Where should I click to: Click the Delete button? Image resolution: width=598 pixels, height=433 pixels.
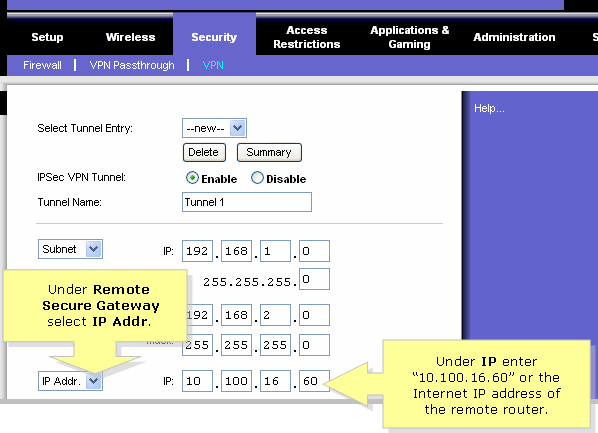click(204, 152)
